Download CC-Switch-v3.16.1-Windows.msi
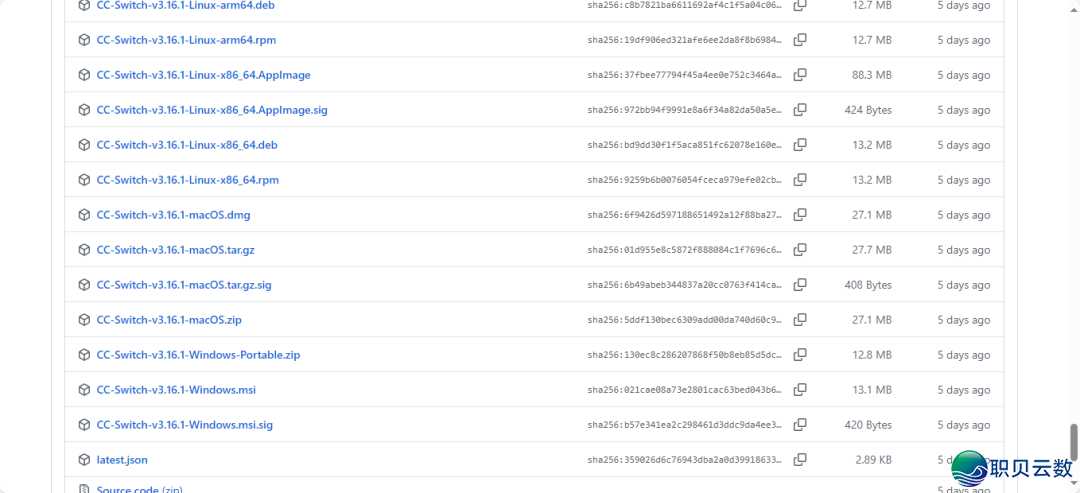This screenshot has height=493, width=1080. (x=176, y=390)
